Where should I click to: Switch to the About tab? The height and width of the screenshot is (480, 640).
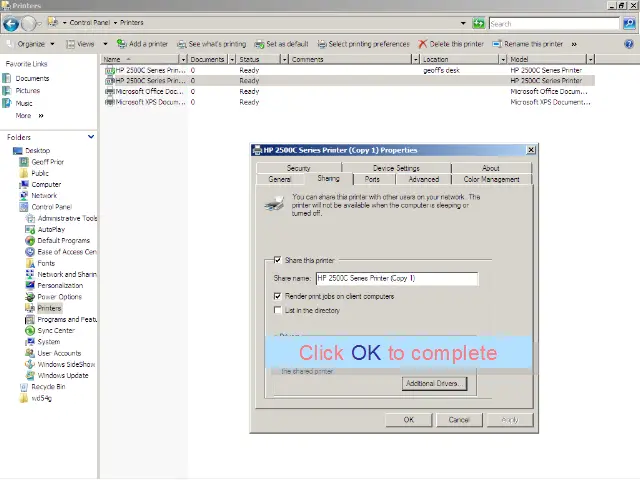tap(491, 168)
